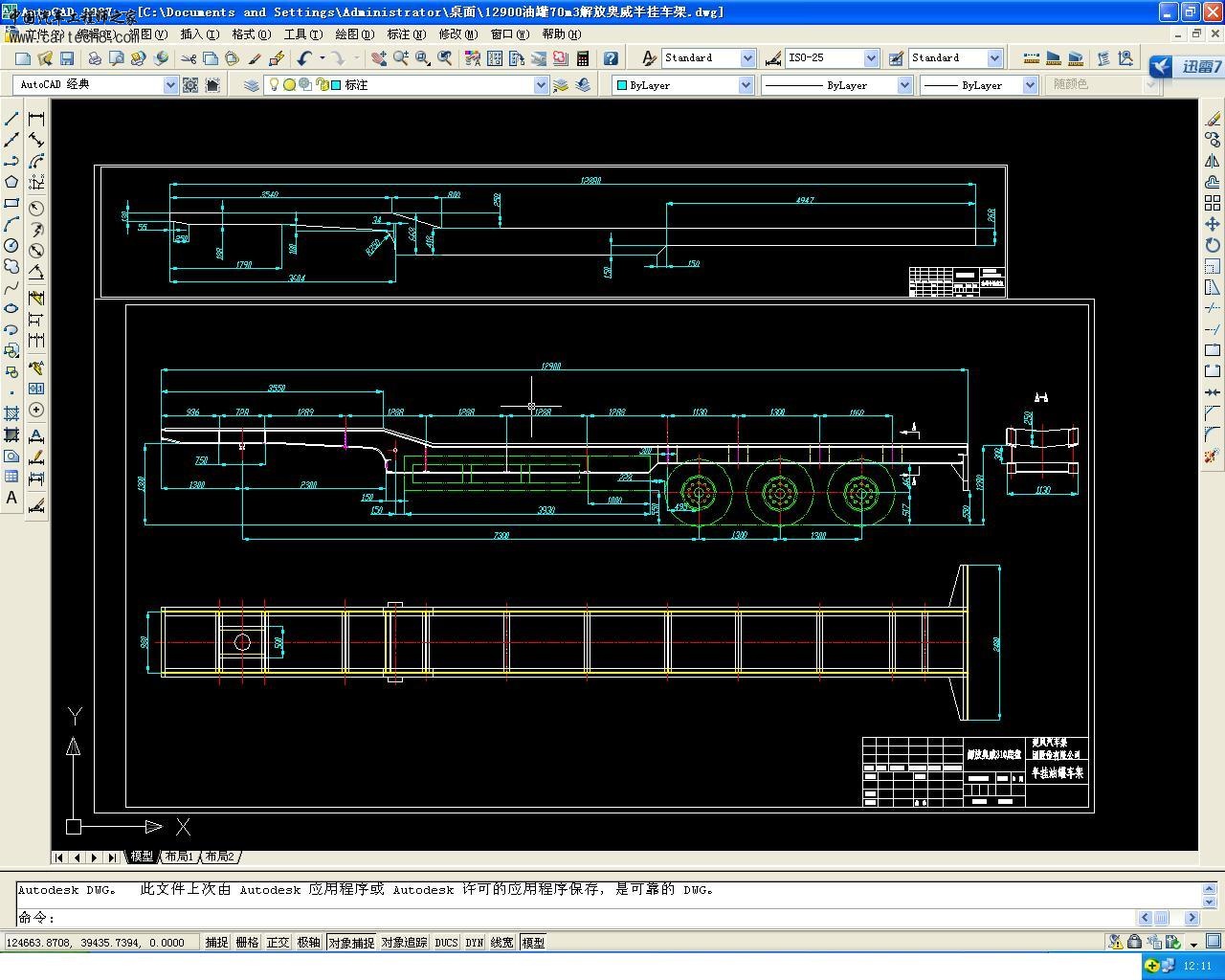
Task: Select the Circle draw tool
Action: coord(11,245)
